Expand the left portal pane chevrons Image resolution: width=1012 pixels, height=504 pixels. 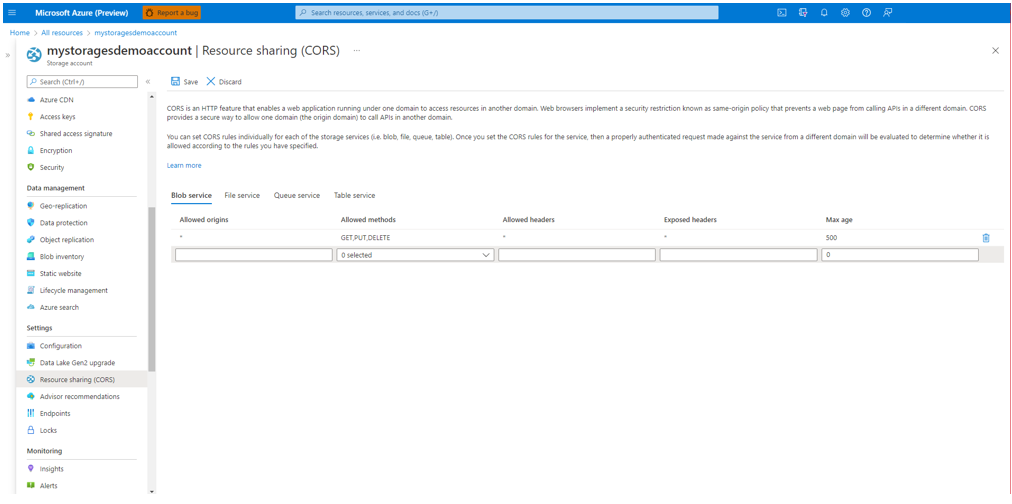pos(8,55)
